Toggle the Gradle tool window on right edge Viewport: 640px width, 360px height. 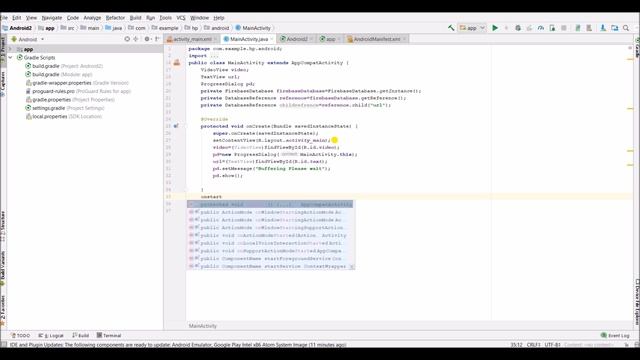coord(637,47)
